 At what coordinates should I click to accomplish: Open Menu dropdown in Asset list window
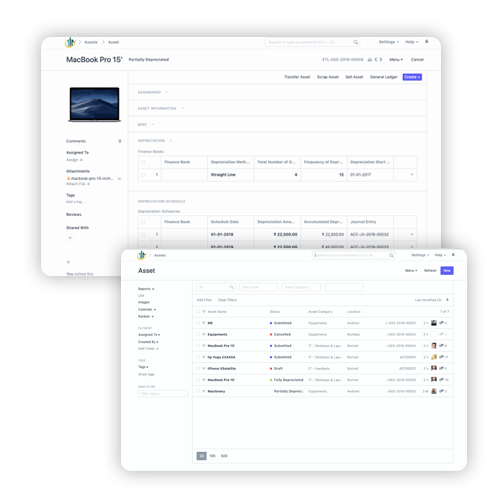411,270
